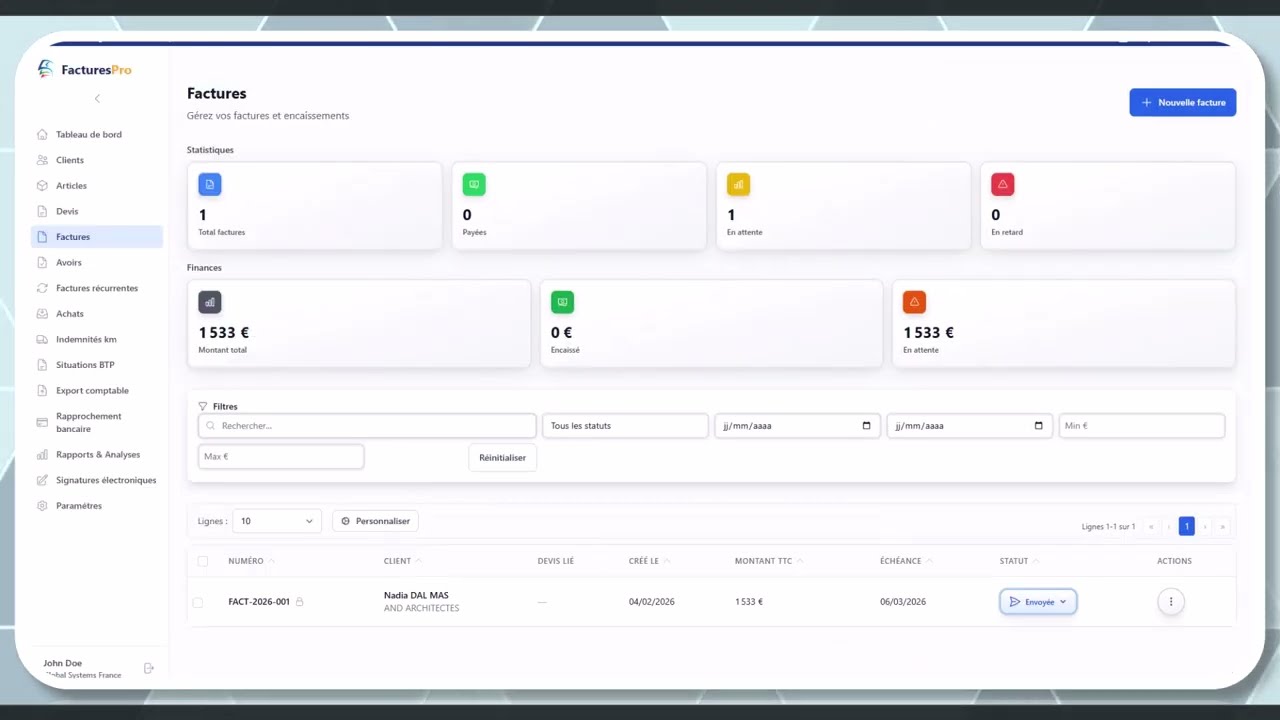
Task: Click the Nouvelle facture button
Action: pos(1183,102)
